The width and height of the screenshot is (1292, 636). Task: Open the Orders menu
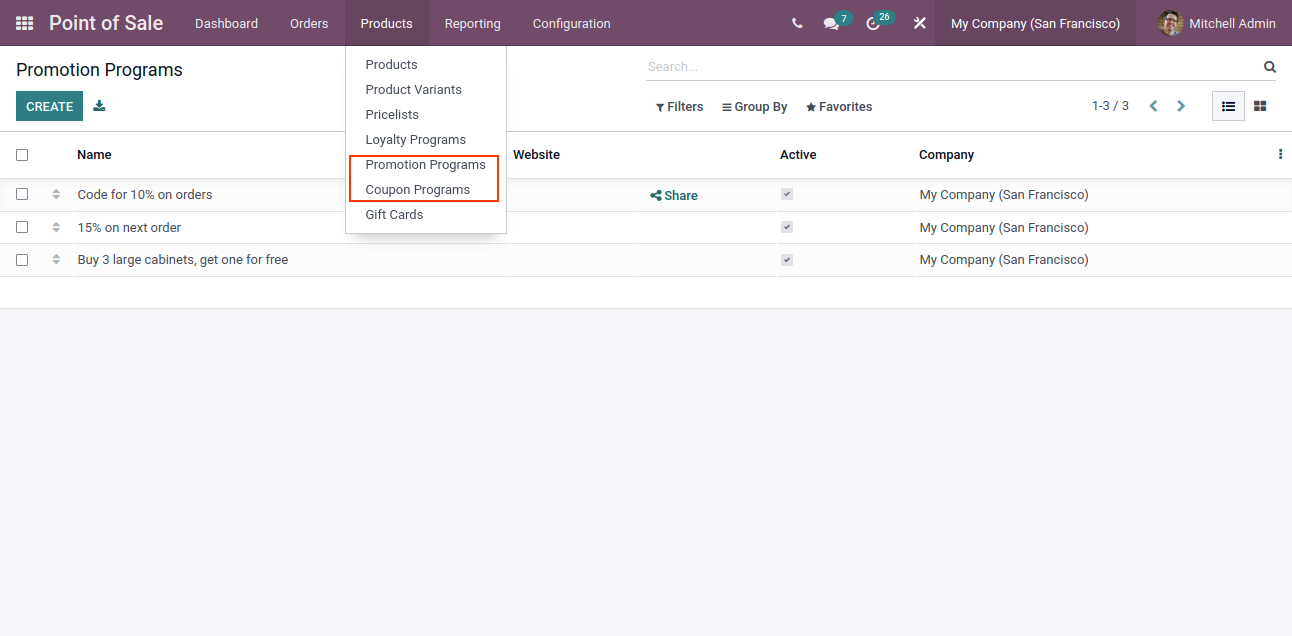pos(309,23)
